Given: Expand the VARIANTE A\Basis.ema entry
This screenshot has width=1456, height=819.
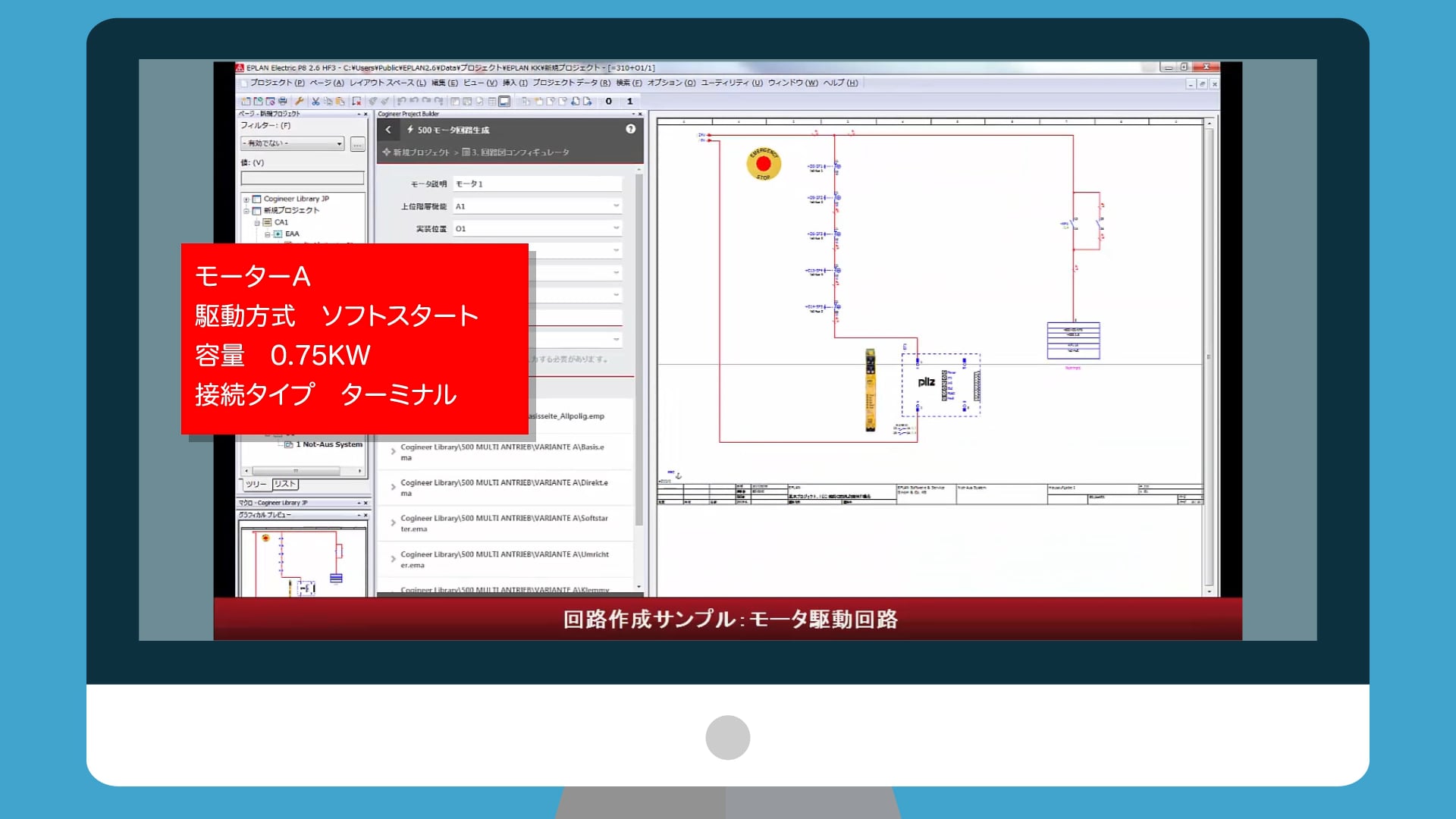Looking at the screenshot, I should [x=393, y=452].
